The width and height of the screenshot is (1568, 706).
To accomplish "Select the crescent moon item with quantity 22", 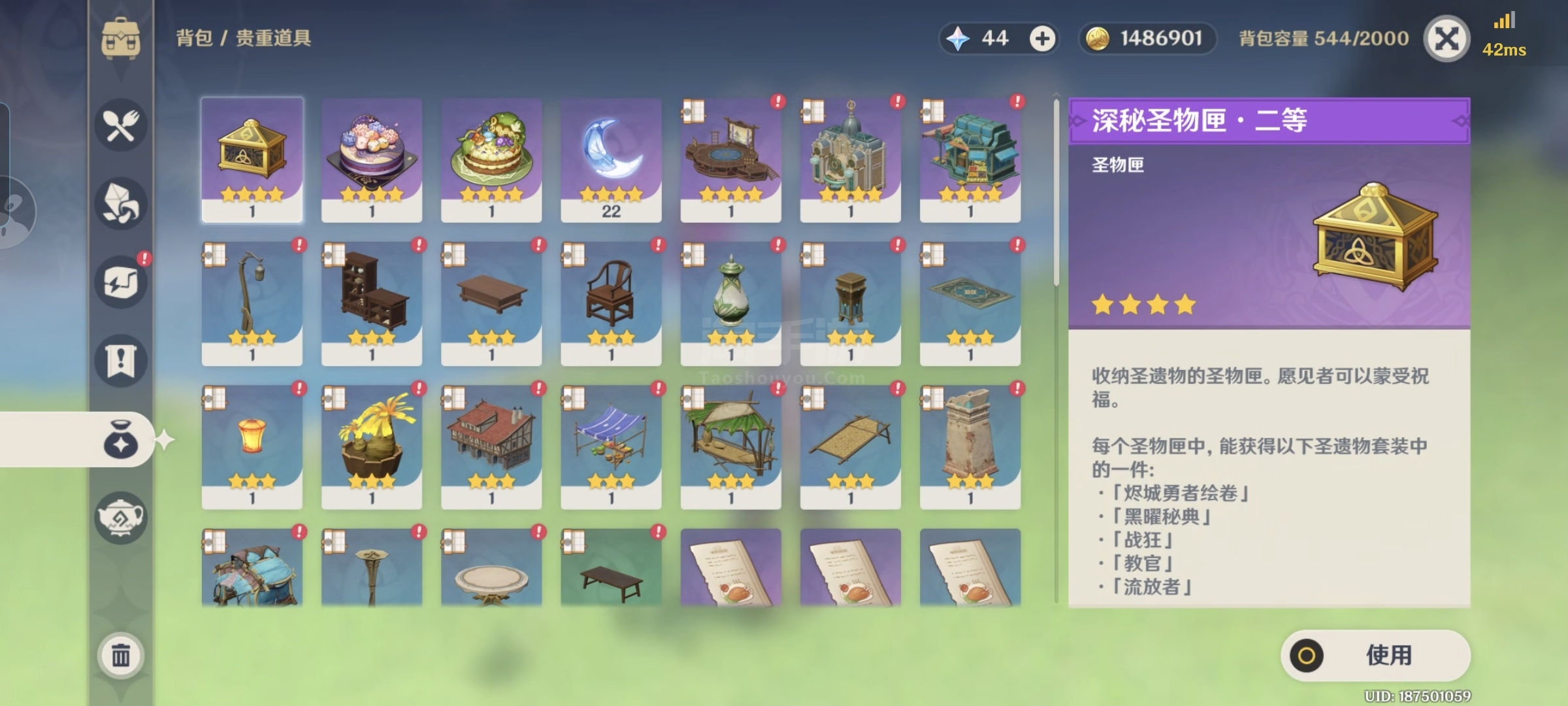I will click(x=611, y=160).
